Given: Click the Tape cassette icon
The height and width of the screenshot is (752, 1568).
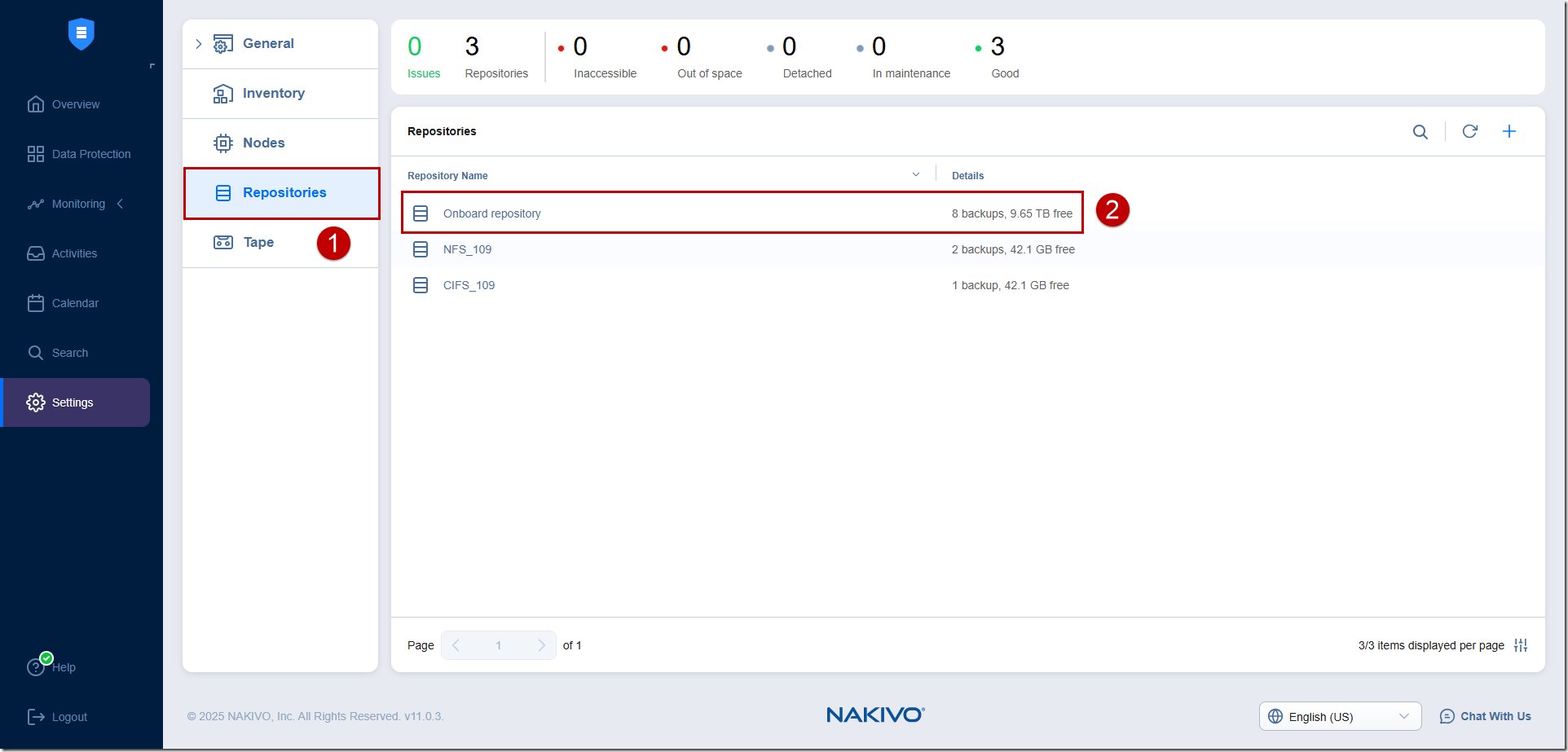Looking at the screenshot, I should coord(223,242).
